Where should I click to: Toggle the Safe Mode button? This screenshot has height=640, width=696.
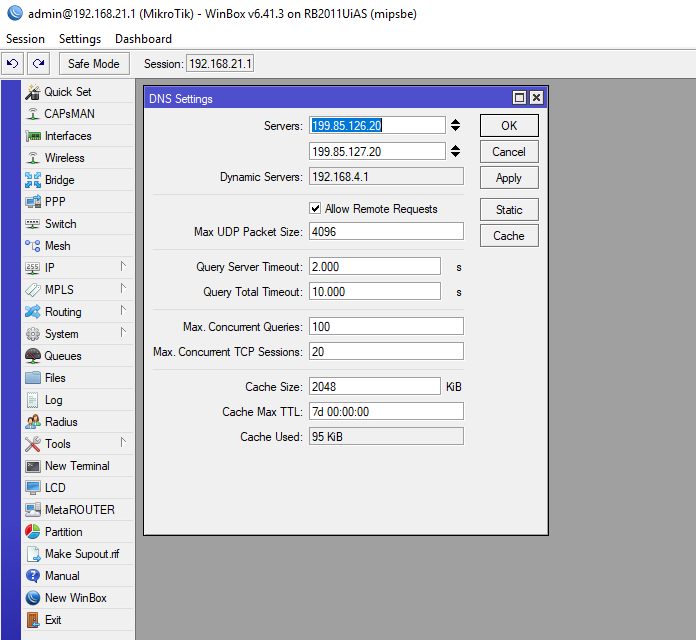(x=93, y=64)
